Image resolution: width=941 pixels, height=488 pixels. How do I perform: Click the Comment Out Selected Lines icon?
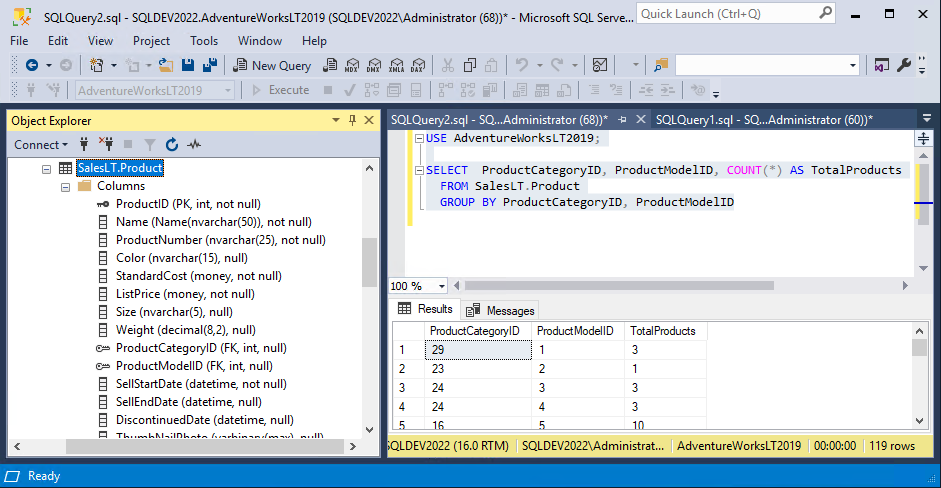[594, 91]
